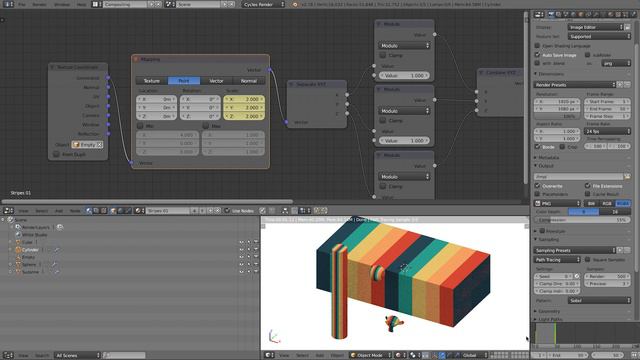Screen dimensions: 640x360
Task: Open top Modulo node operation dropdown
Action: (x=404, y=46)
